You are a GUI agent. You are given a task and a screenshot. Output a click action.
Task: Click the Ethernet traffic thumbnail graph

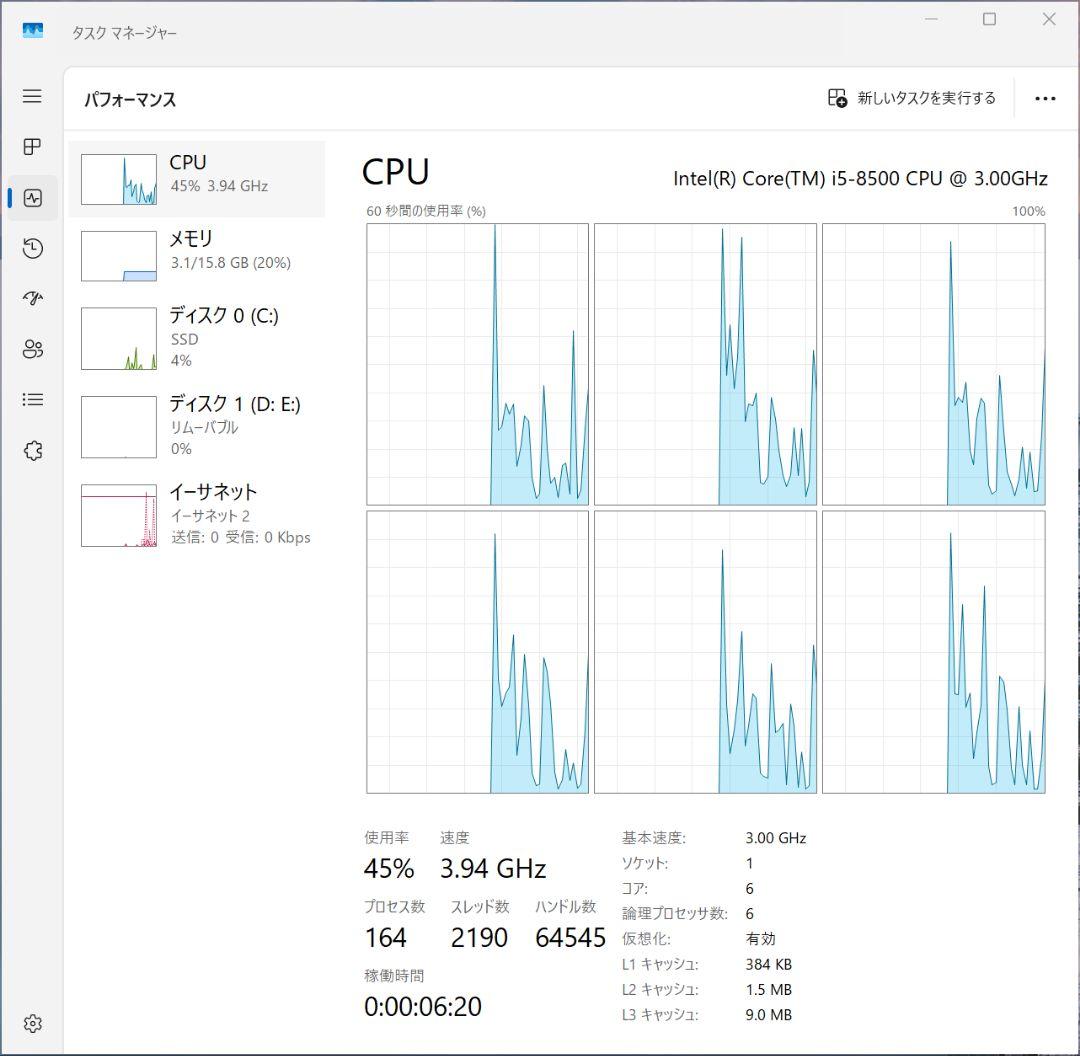(119, 515)
